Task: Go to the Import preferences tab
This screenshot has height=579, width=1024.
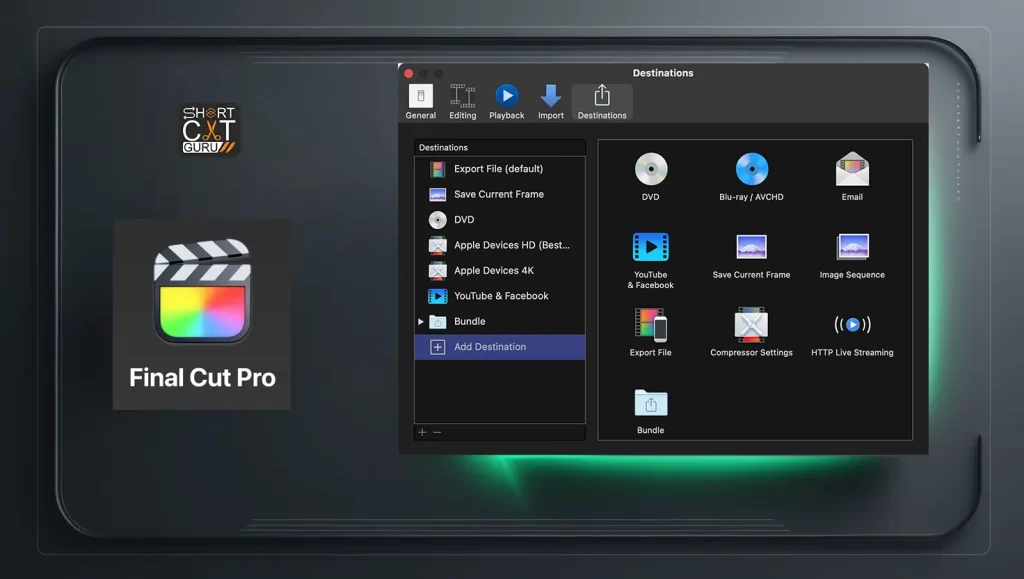Action: [x=551, y=102]
